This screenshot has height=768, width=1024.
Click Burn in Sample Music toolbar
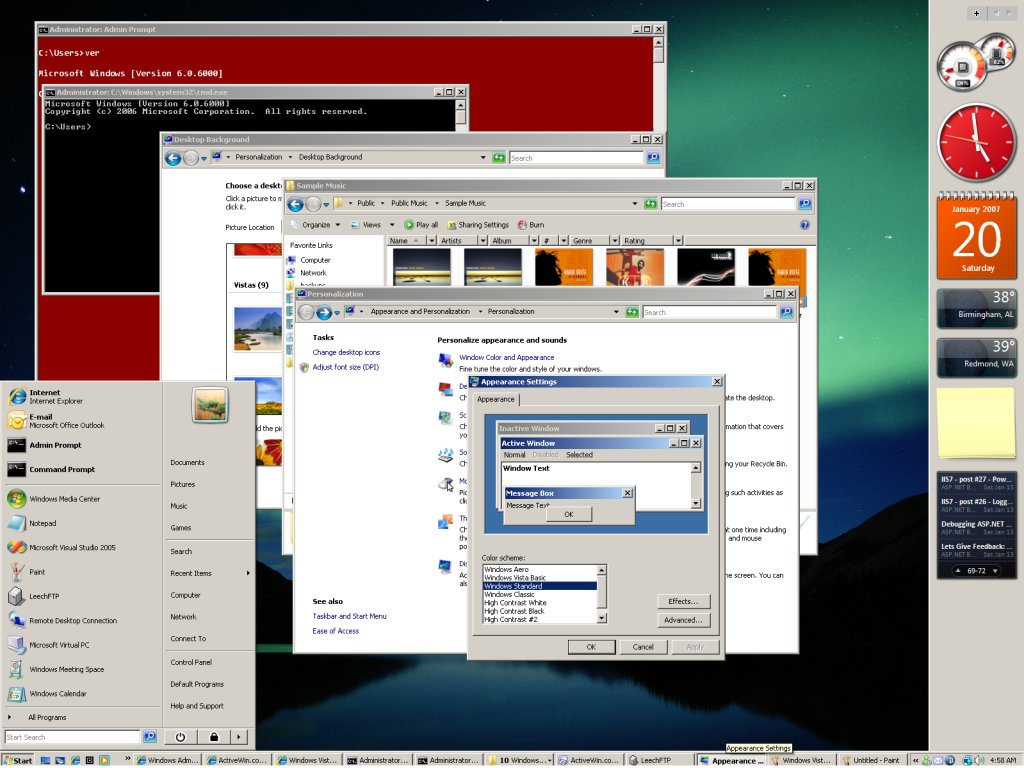pos(531,225)
